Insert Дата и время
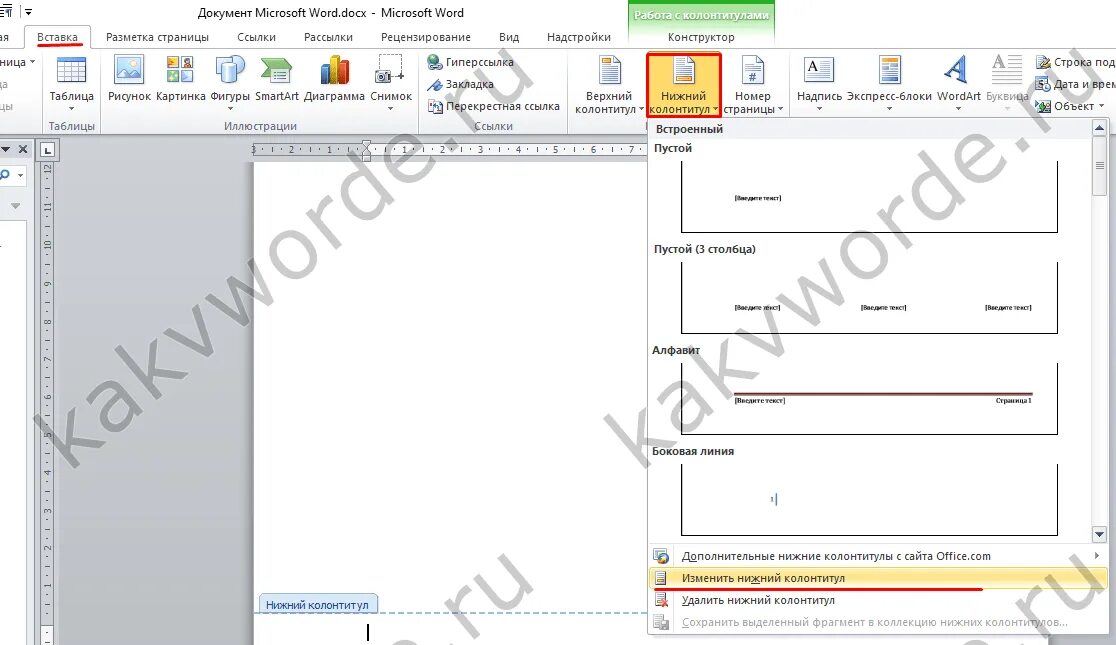This screenshot has height=645, width=1116. [1075, 85]
